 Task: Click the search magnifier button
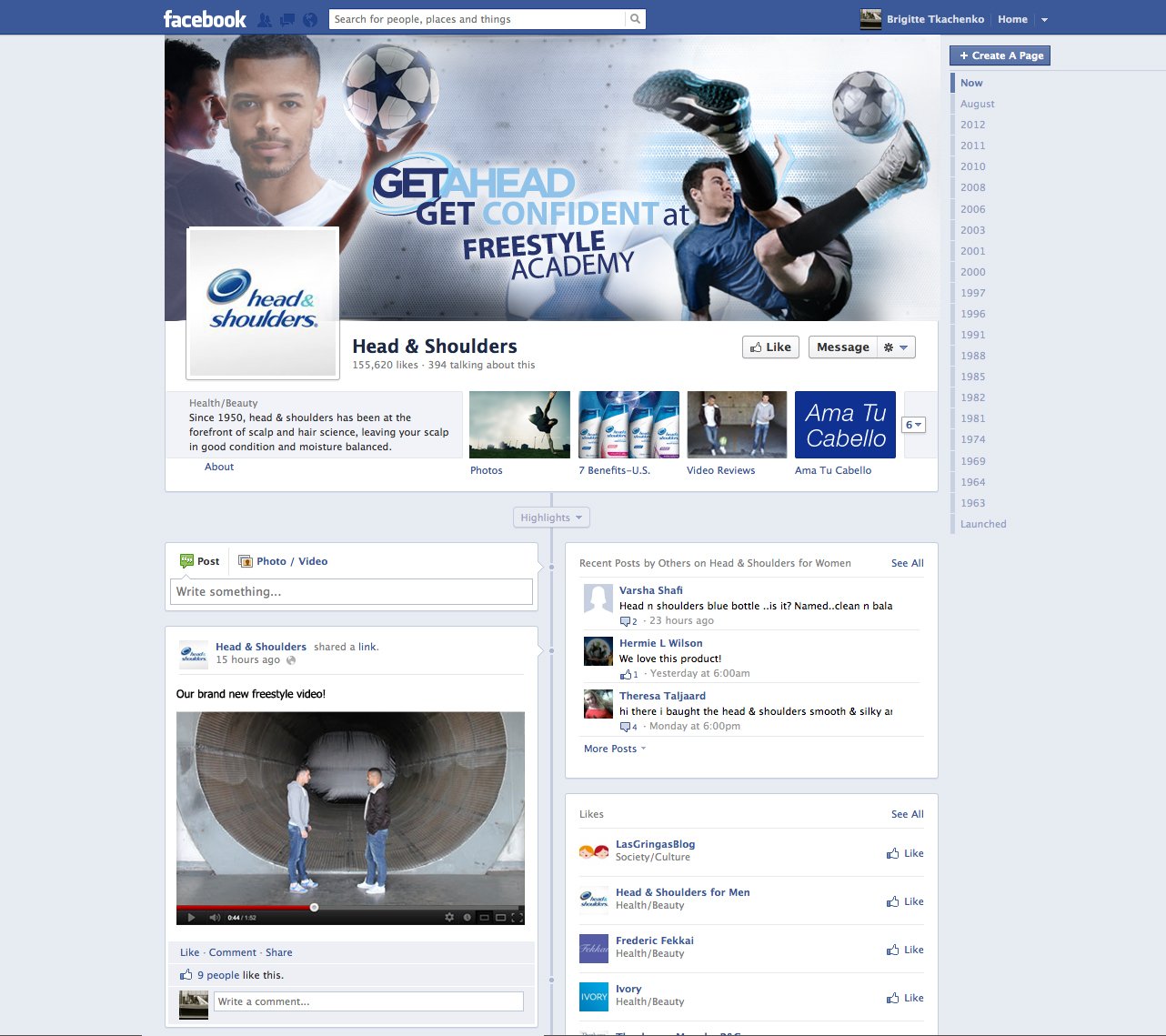636,19
